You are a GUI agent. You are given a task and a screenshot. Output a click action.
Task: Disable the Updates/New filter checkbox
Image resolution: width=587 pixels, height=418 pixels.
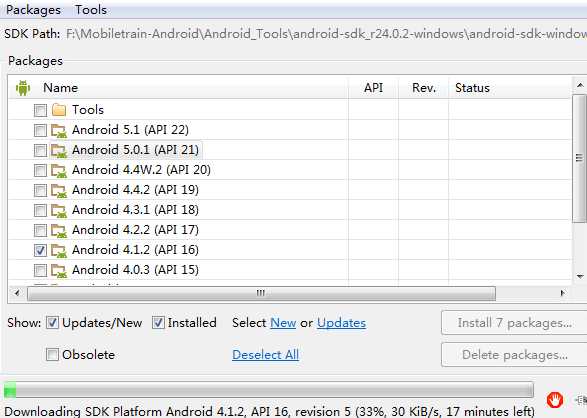(x=52, y=323)
